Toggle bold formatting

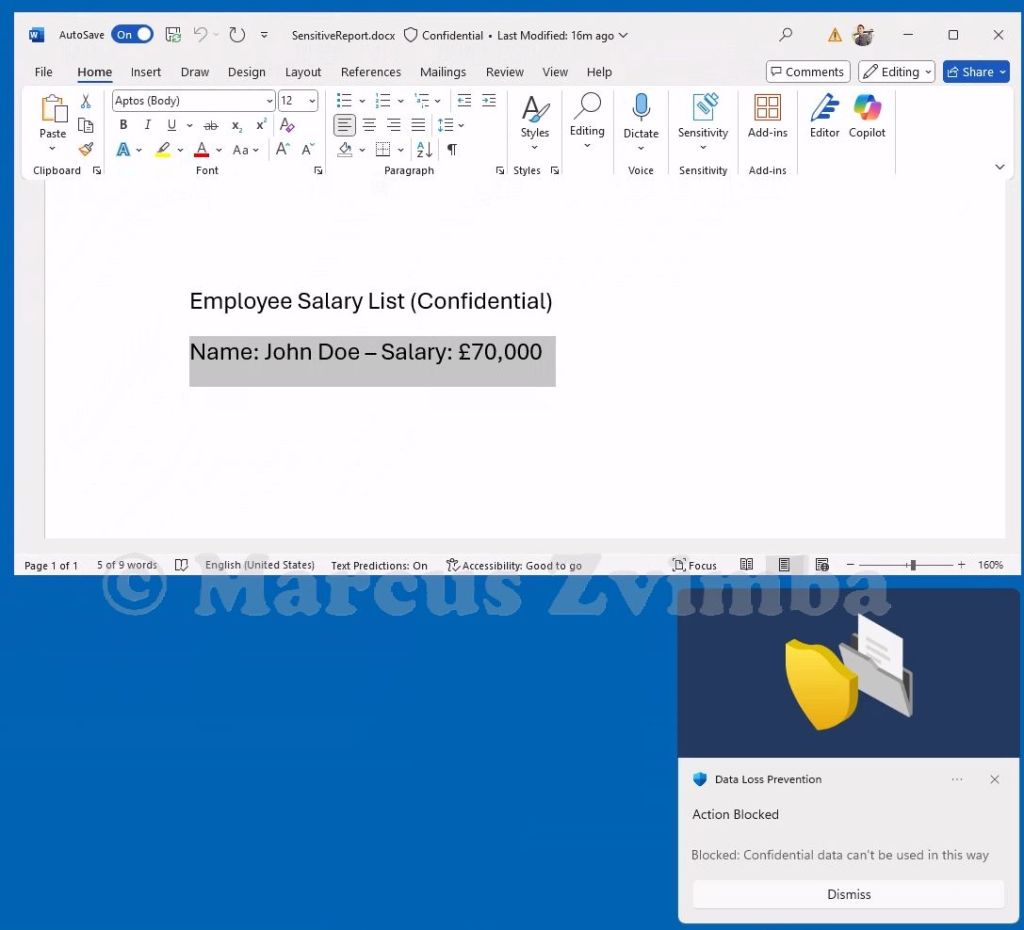pos(123,125)
